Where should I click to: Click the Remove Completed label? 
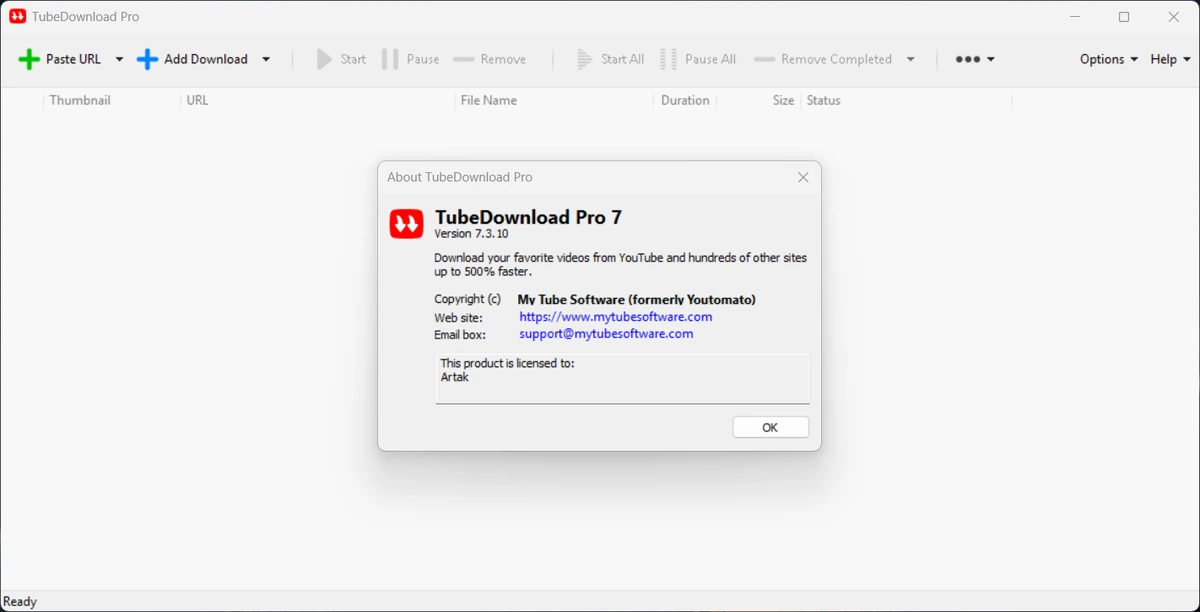836,59
